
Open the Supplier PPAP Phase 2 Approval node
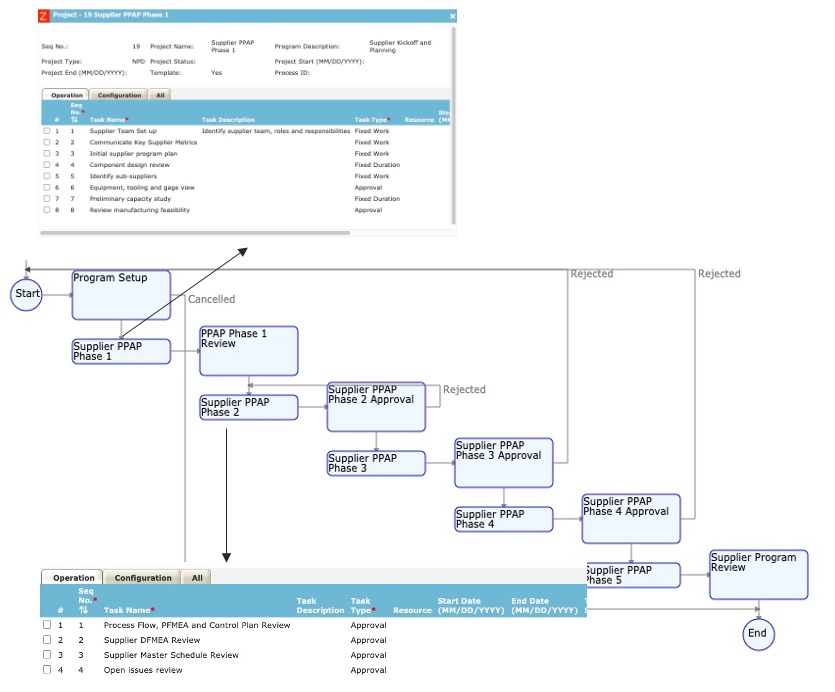coord(376,406)
